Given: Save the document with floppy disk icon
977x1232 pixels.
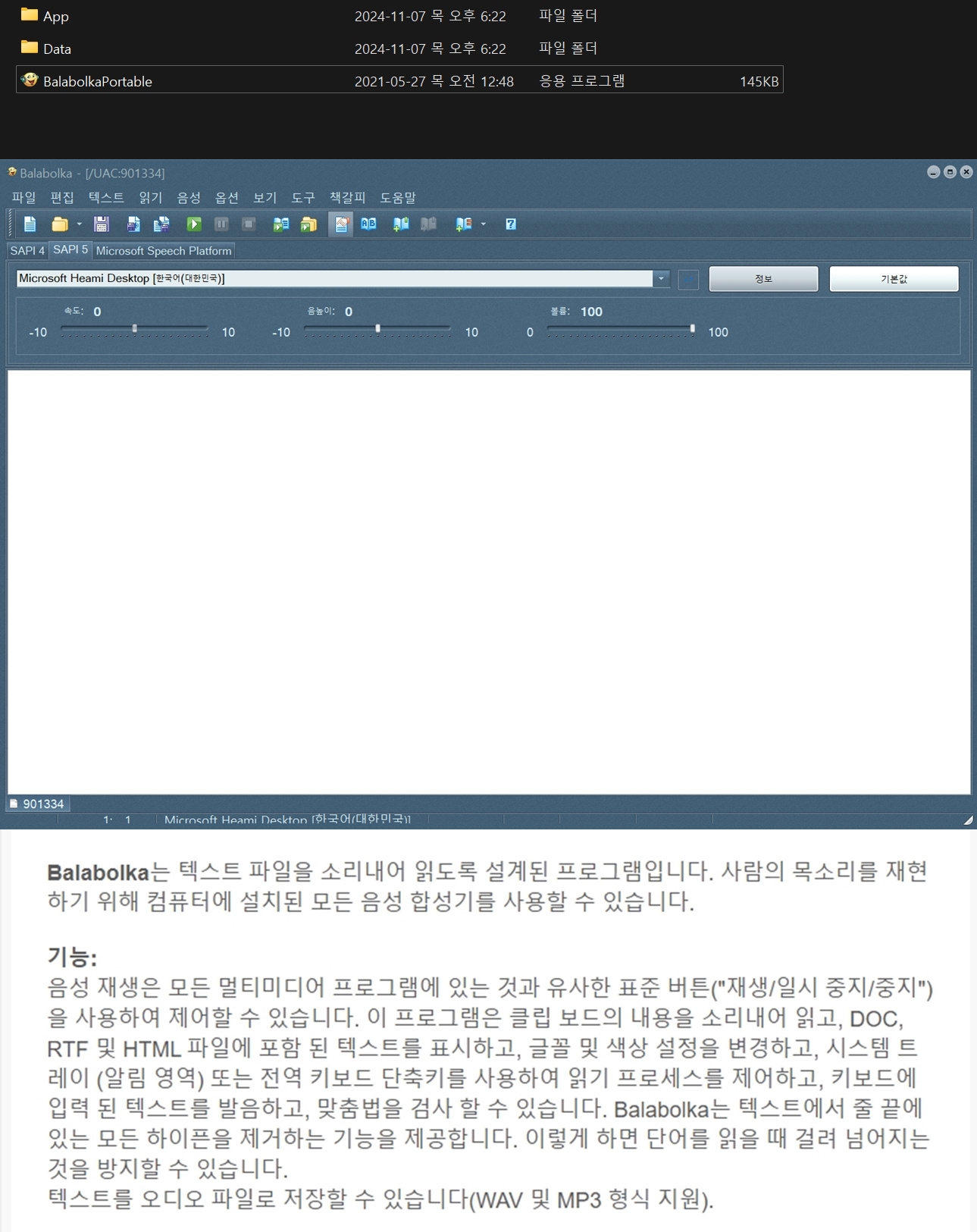Looking at the screenshot, I should click(102, 224).
